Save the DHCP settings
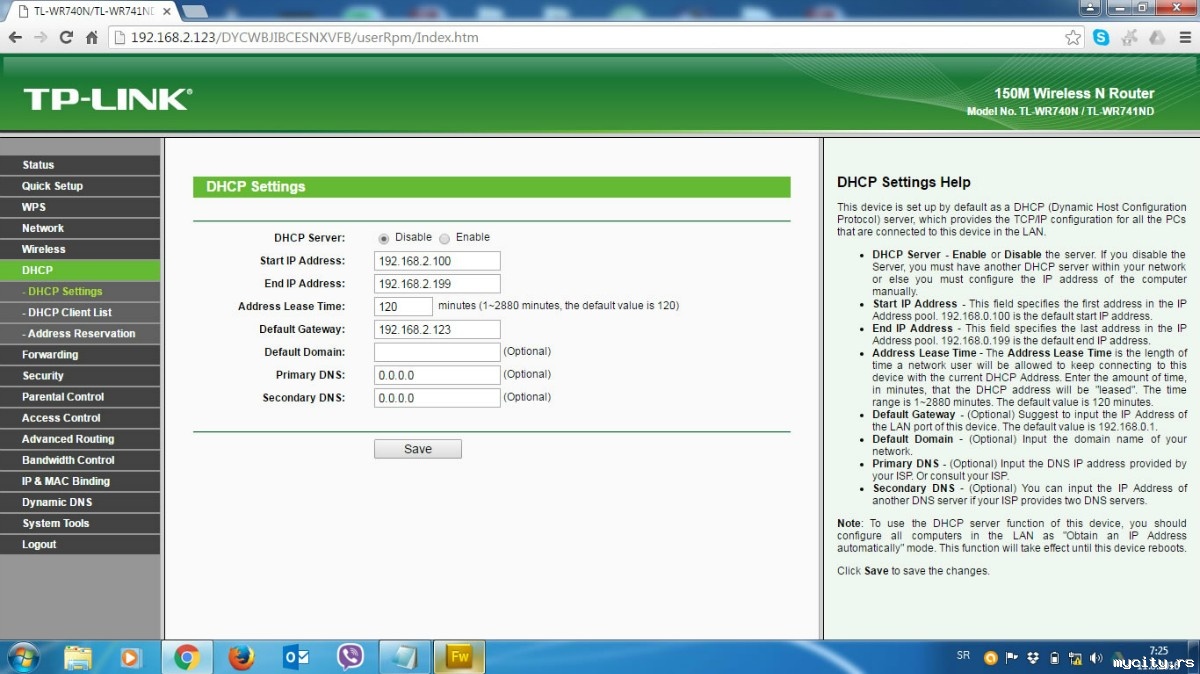Image resolution: width=1200 pixels, height=674 pixels. (418, 449)
